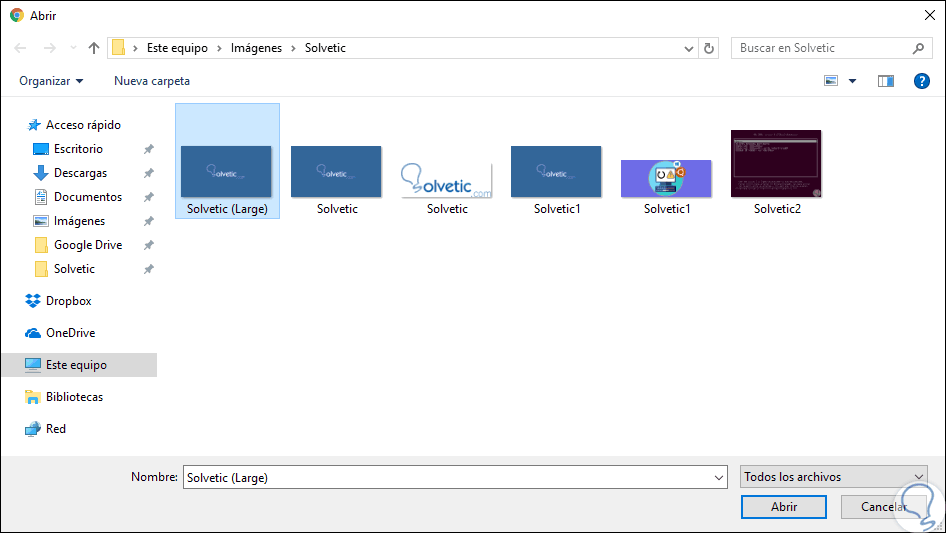946x533 pixels.
Task: Select the second blue Solvetic thumbnail
Action: pyautogui.click(x=336, y=171)
